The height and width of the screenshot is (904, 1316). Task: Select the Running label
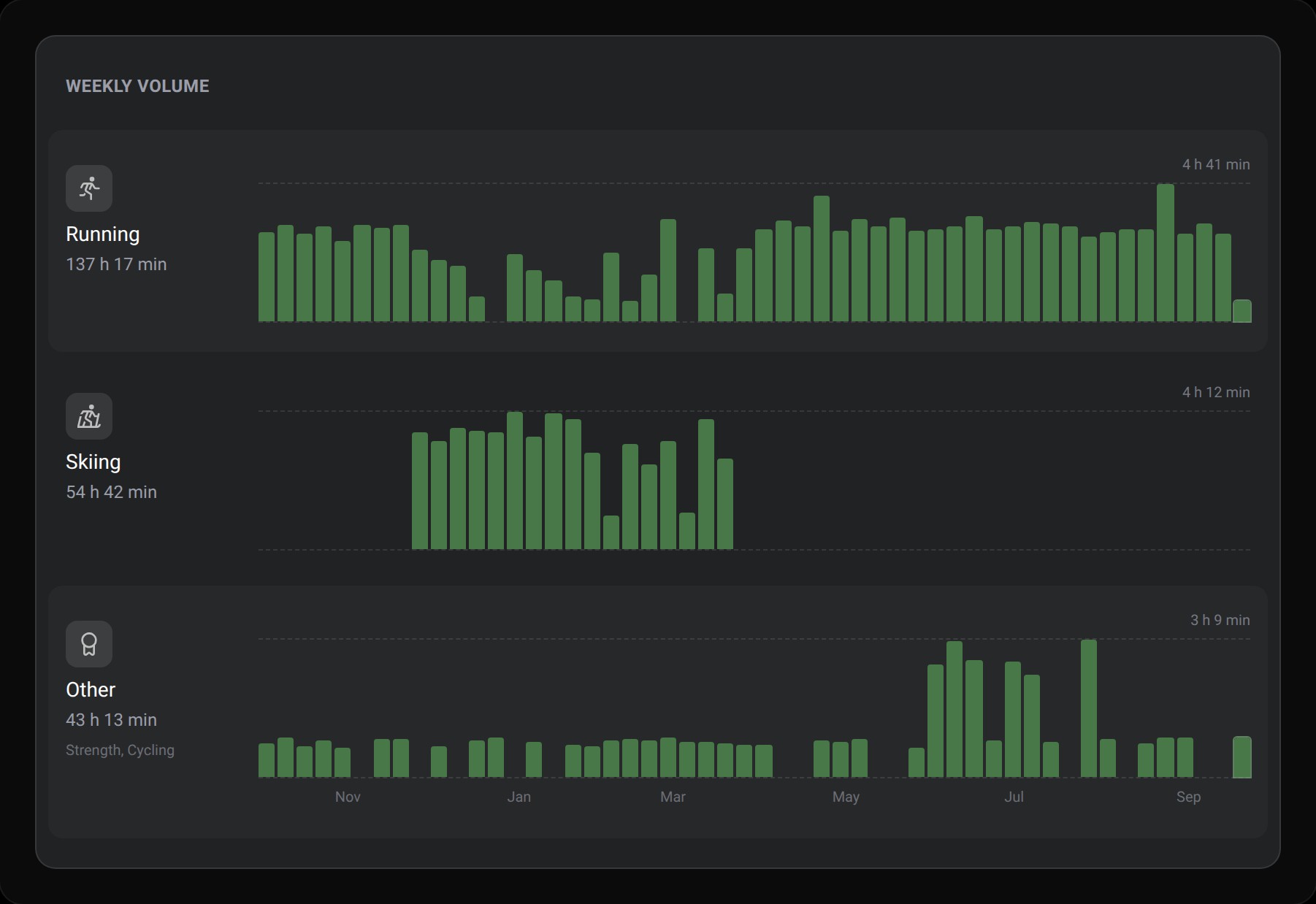coord(102,234)
